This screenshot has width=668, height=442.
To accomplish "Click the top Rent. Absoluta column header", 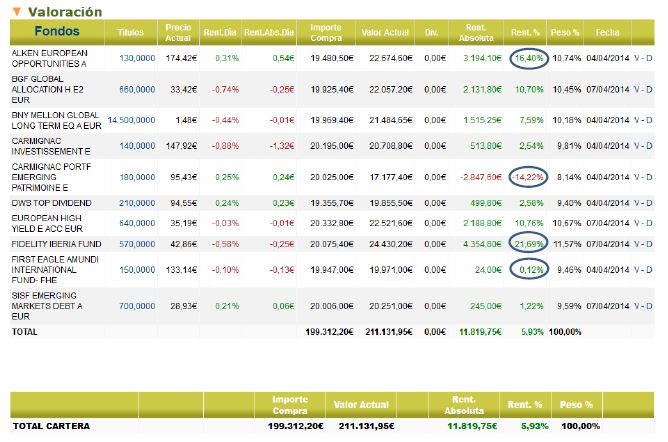I will (476, 32).
